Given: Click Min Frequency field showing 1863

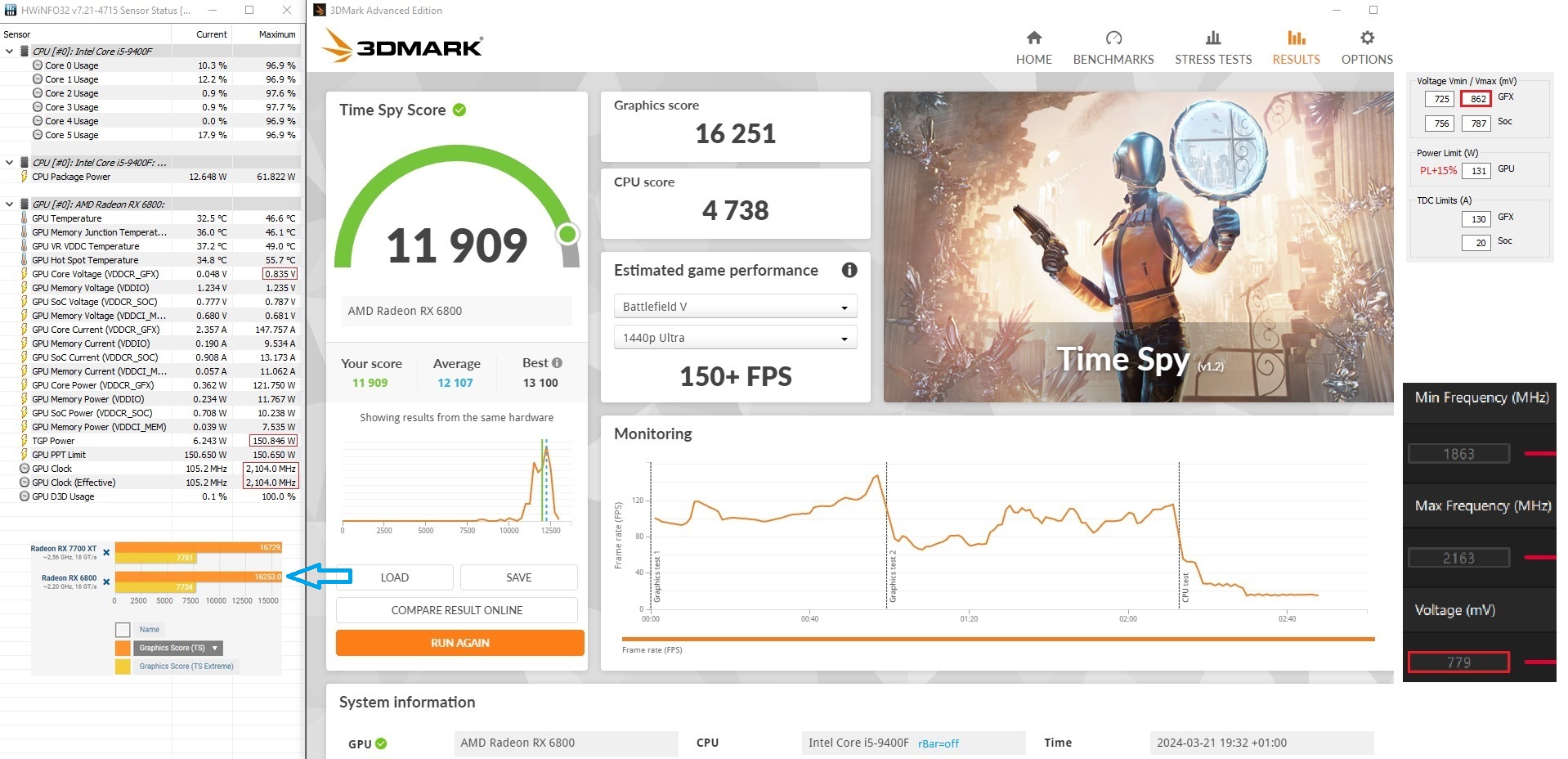Looking at the screenshot, I should (1458, 454).
